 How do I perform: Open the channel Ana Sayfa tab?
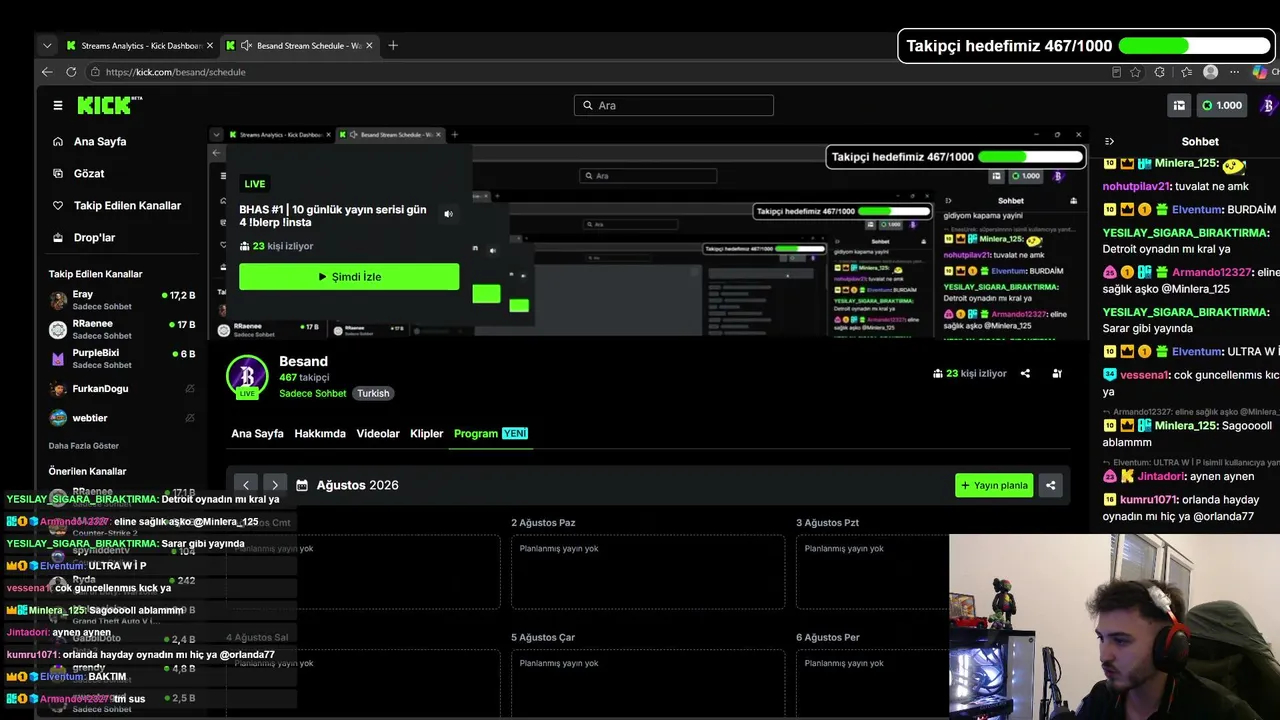(257, 434)
